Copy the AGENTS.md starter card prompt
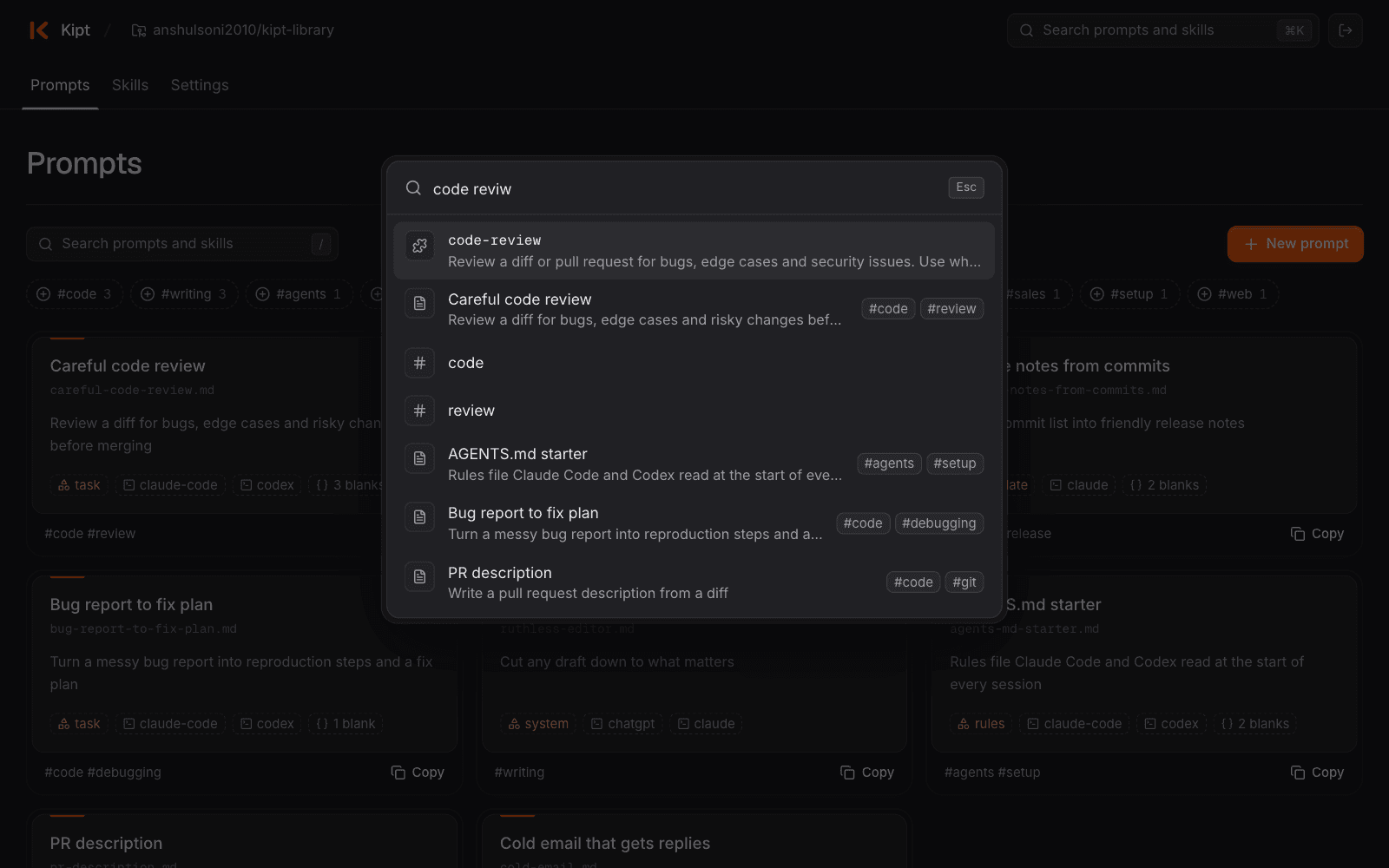The width and height of the screenshot is (1389, 868). click(x=1317, y=773)
